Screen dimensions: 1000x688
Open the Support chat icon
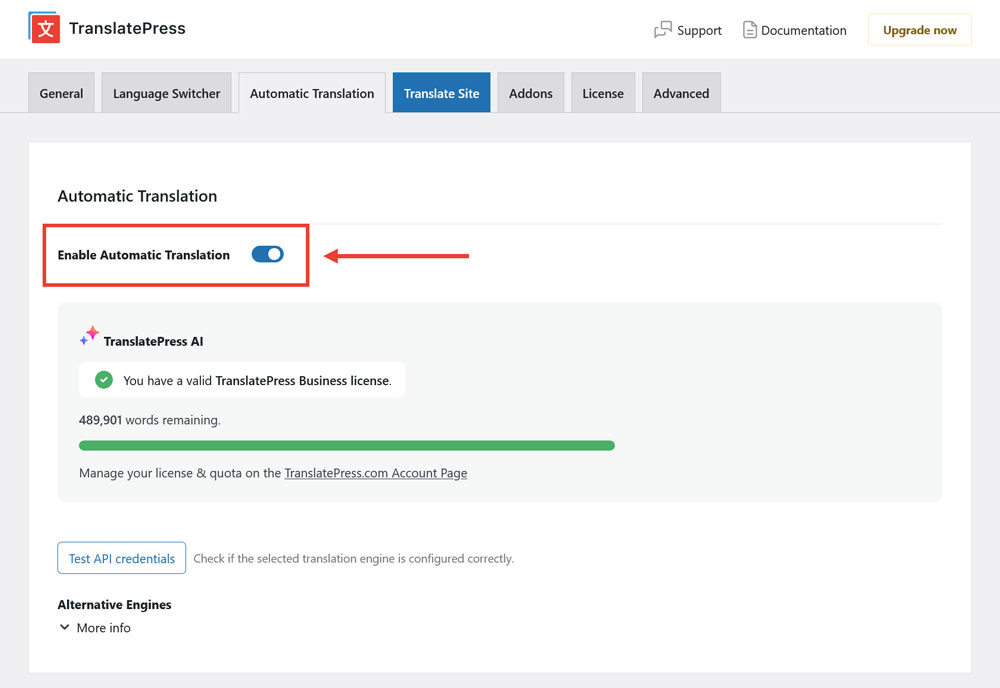tap(662, 30)
